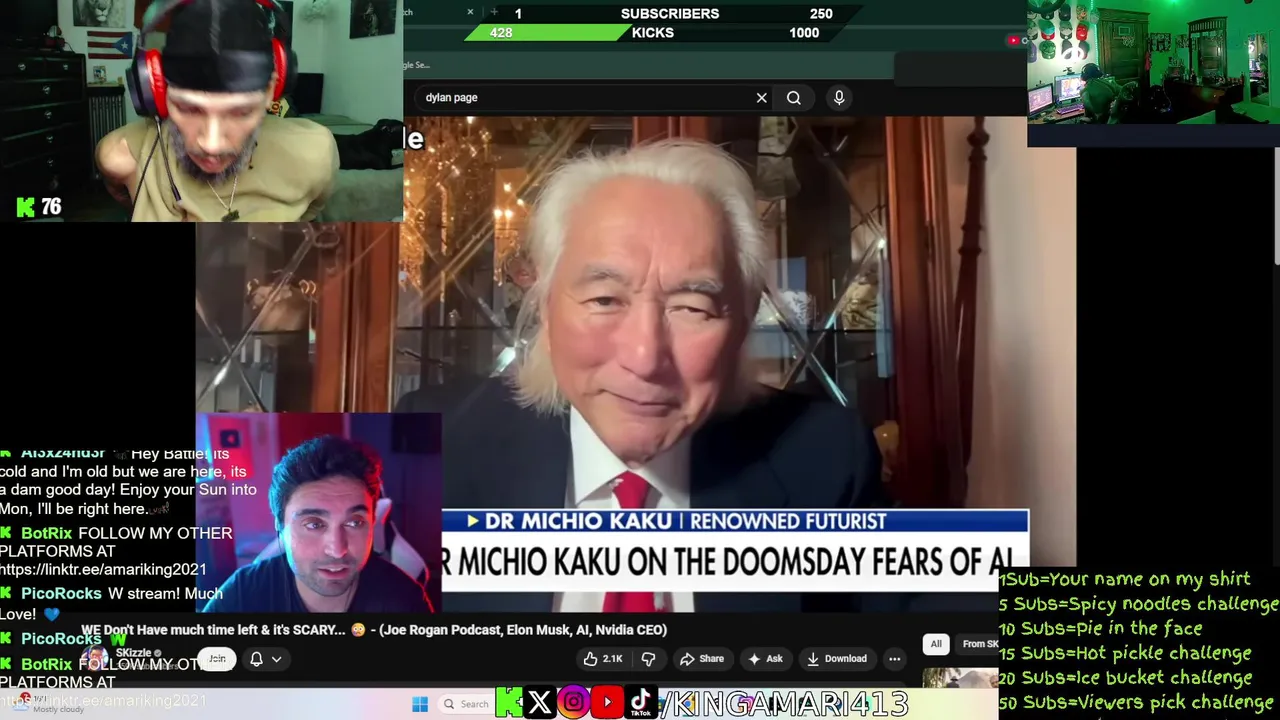
Task: Close the browser tab with X
Action: [470, 12]
